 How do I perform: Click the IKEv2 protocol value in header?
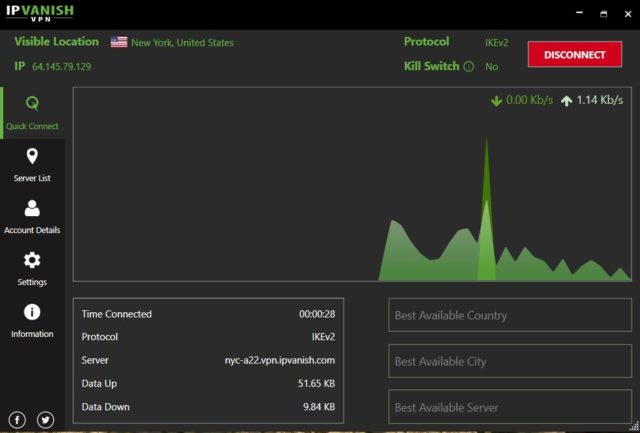pyautogui.click(x=497, y=42)
